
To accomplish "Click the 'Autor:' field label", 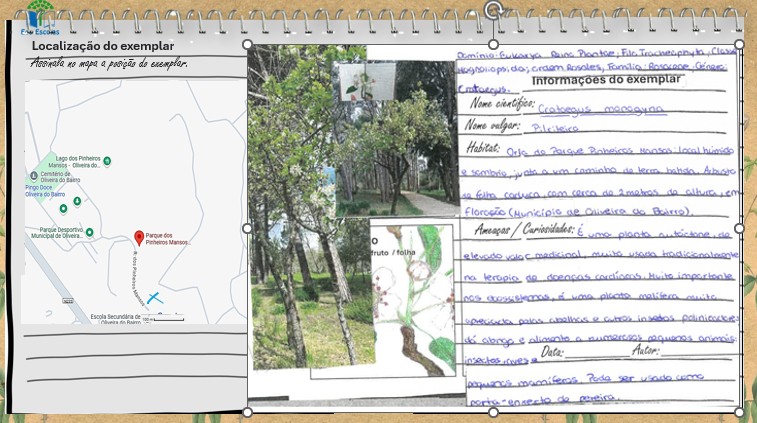I will [645, 350].
